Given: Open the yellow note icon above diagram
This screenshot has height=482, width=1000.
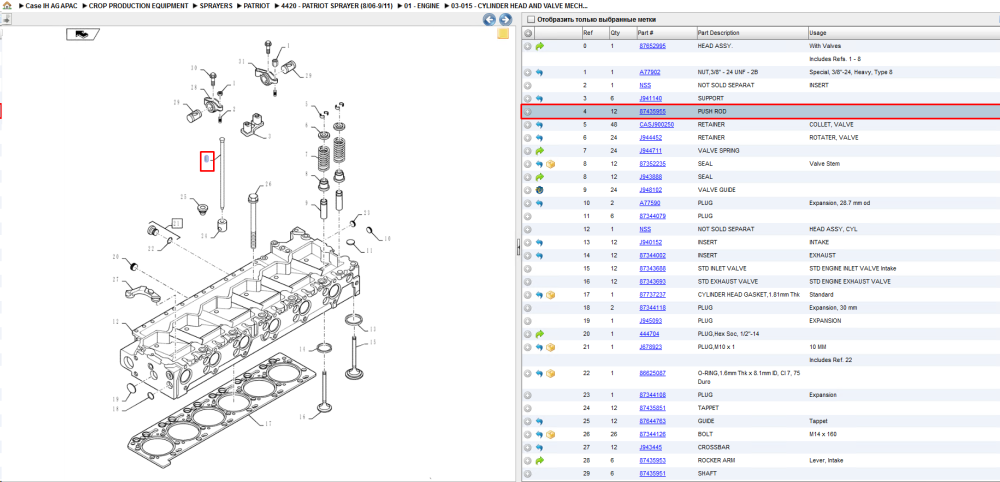Looking at the screenshot, I should (x=503, y=34).
